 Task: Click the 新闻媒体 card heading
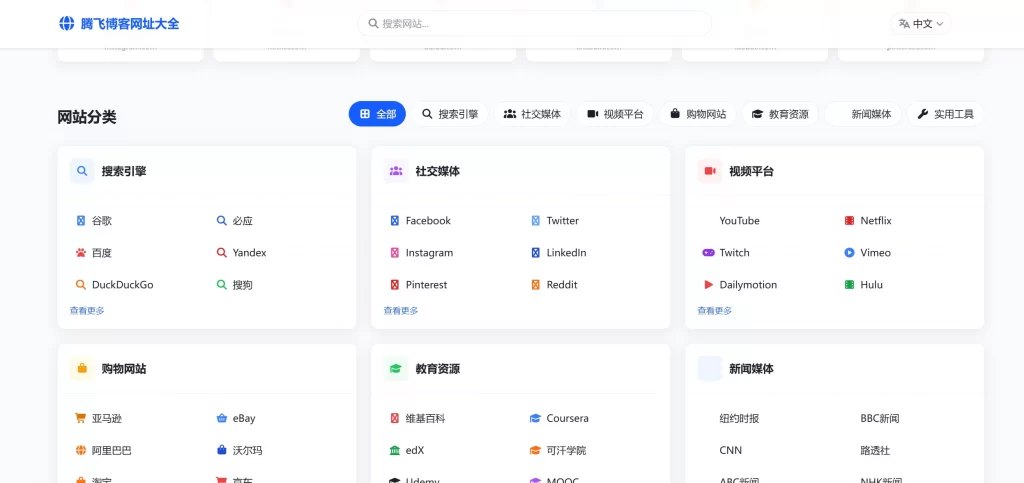[752, 369]
